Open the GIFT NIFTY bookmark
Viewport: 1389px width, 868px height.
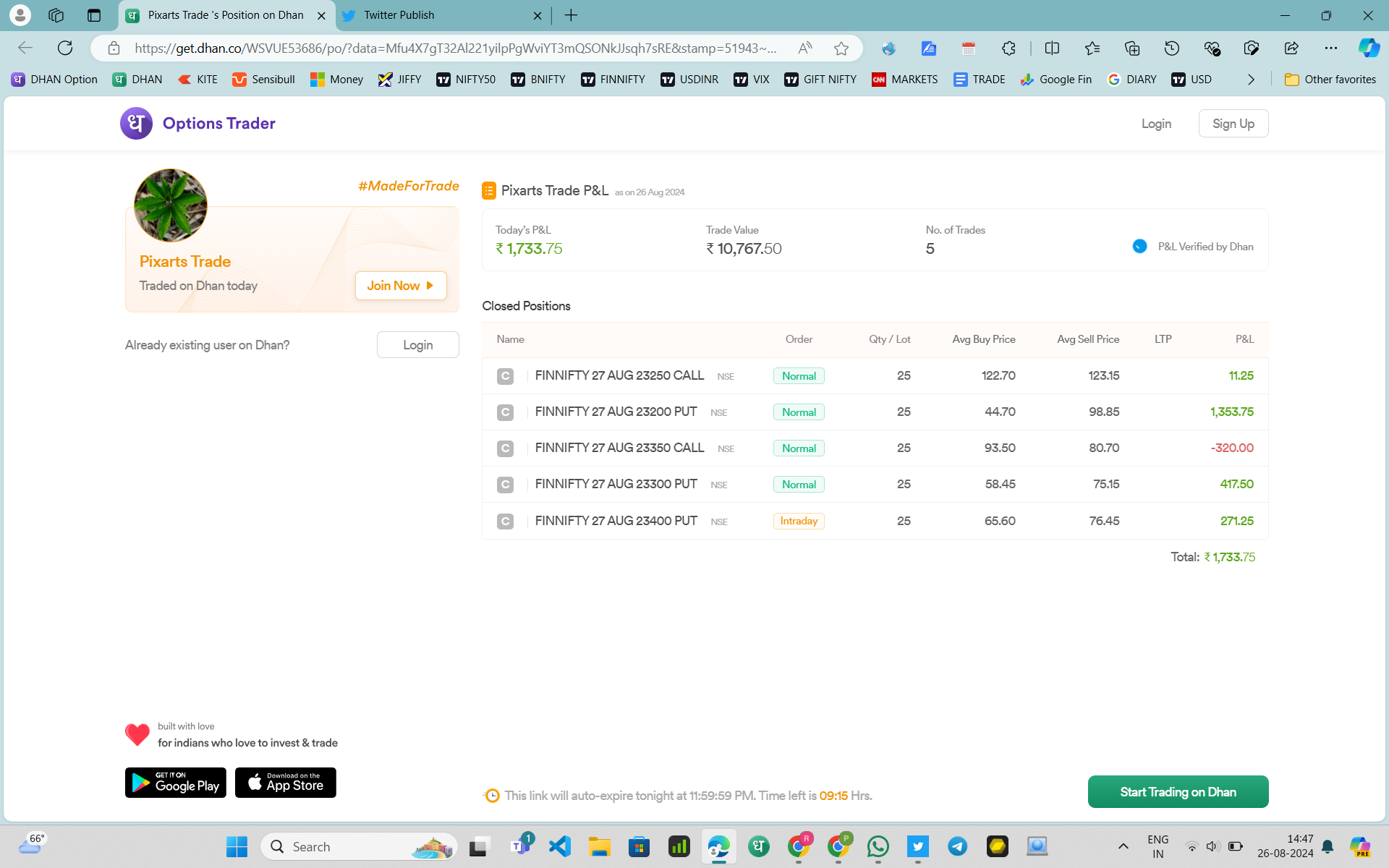820,80
